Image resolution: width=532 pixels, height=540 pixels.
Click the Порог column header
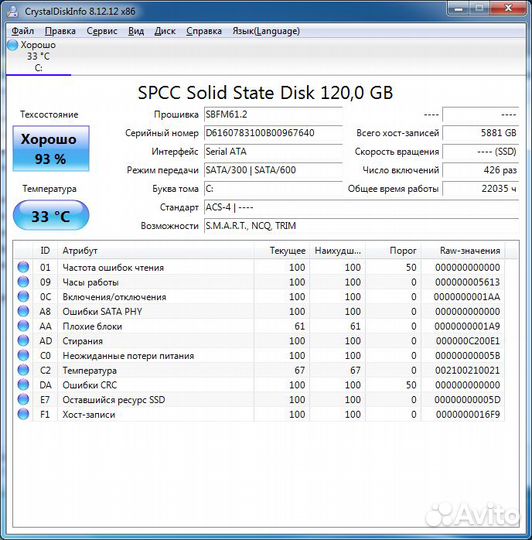(393, 251)
